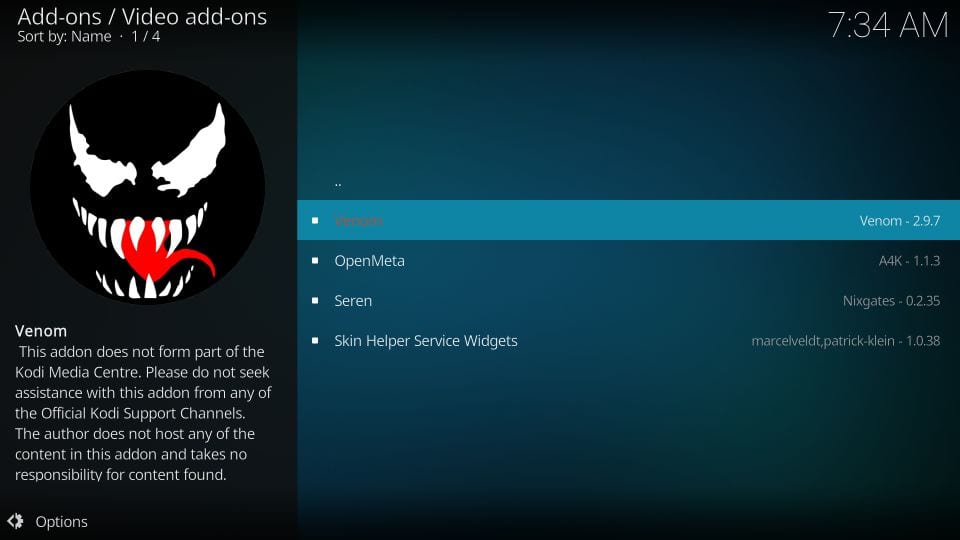The width and height of the screenshot is (960, 540).
Task: Select the Seren add-on
Action: [x=628, y=301]
